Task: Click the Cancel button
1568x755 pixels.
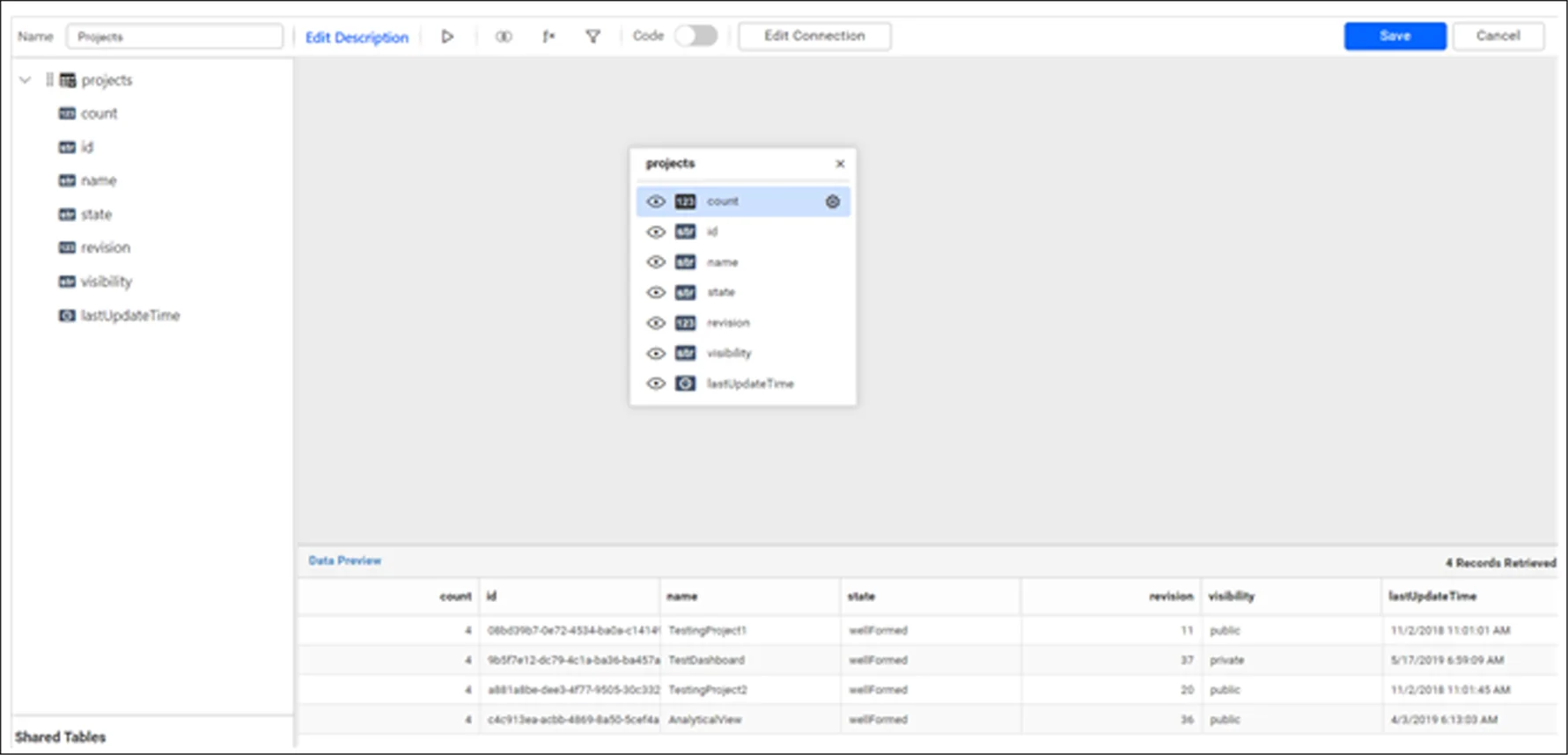Action: point(1498,36)
